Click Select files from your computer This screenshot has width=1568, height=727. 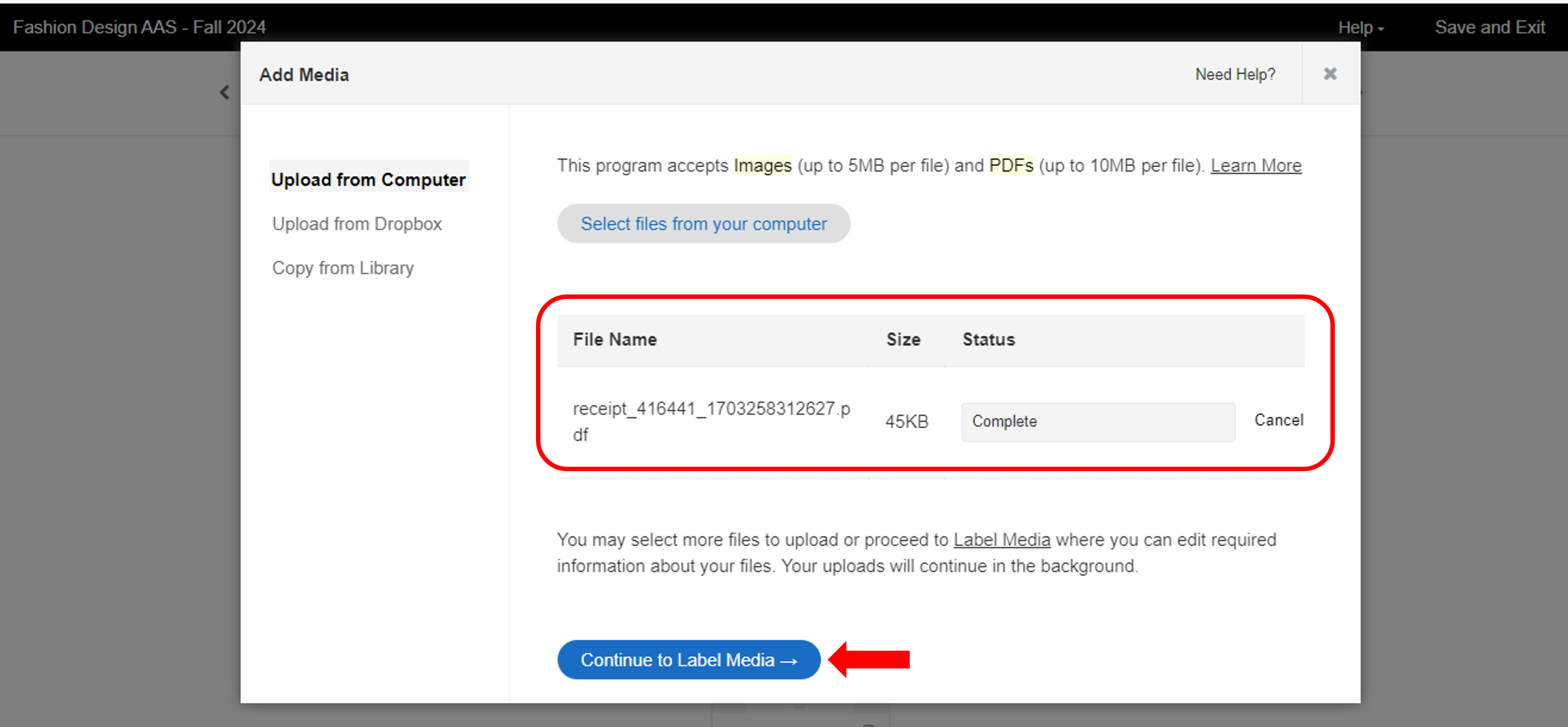(x=703, y=224)
